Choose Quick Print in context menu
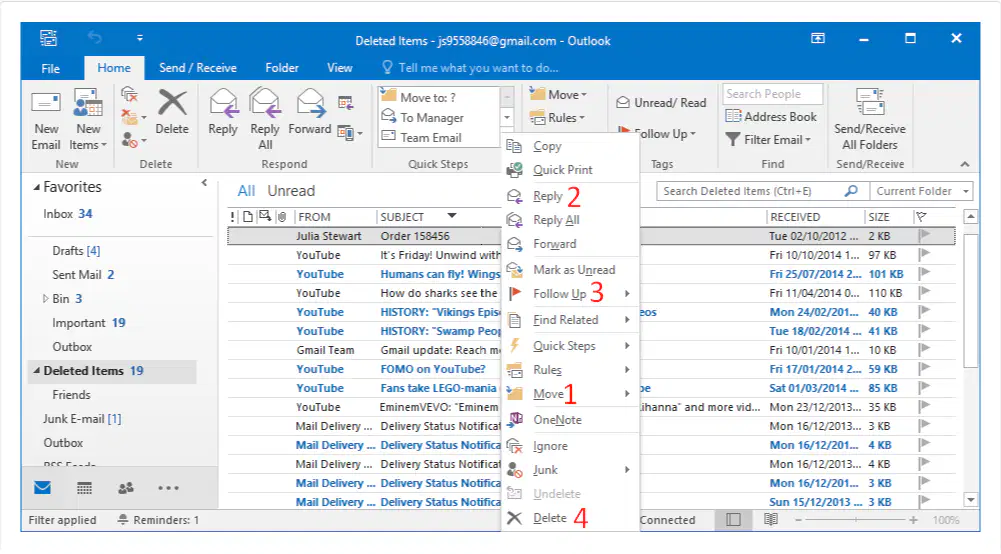The image size is (1001, 554). point(569,170)
